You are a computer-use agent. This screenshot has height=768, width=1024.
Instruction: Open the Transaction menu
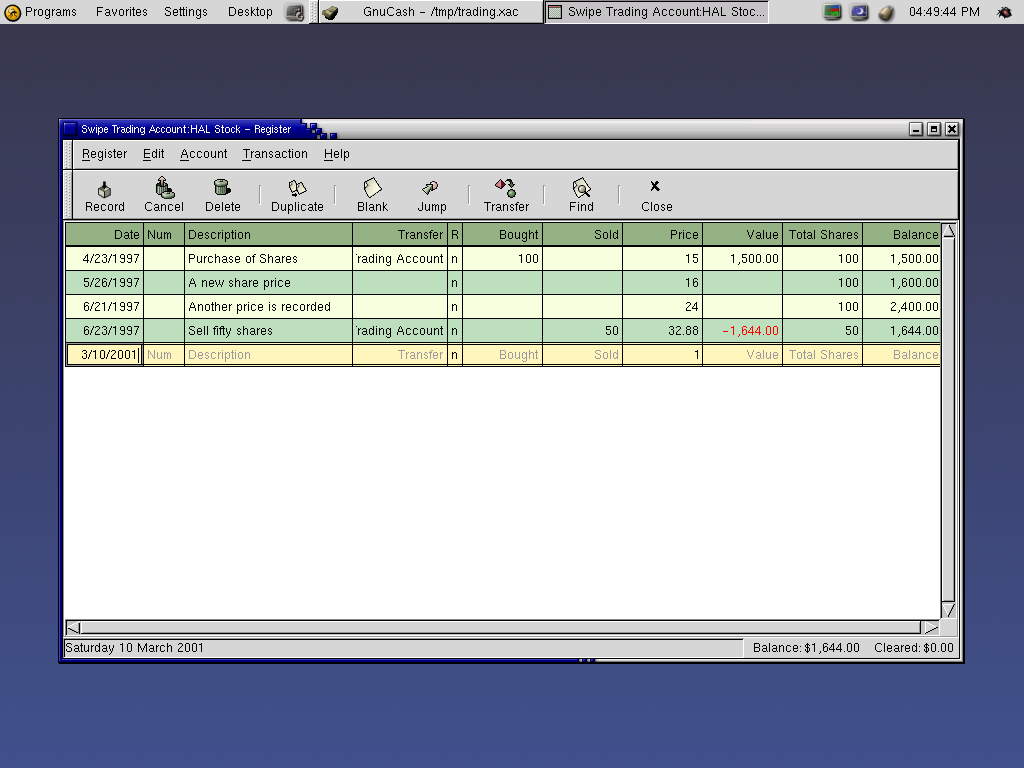point(275,154)
